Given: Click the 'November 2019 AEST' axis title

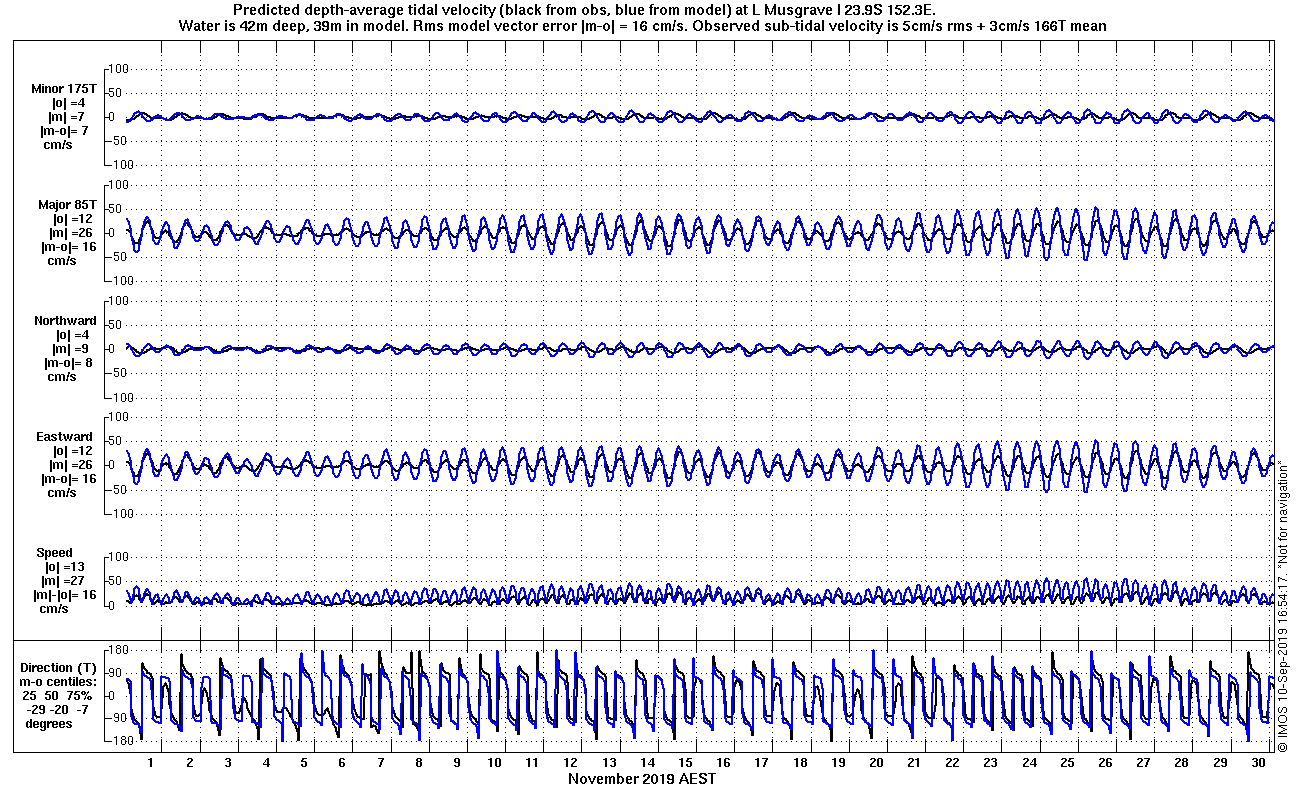Looking at the screenshot, I should coord(642,778).
